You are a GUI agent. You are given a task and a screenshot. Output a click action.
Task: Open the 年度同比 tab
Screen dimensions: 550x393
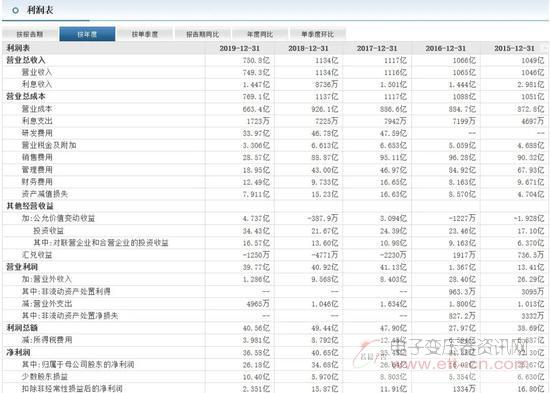click(x=260, y=34)
